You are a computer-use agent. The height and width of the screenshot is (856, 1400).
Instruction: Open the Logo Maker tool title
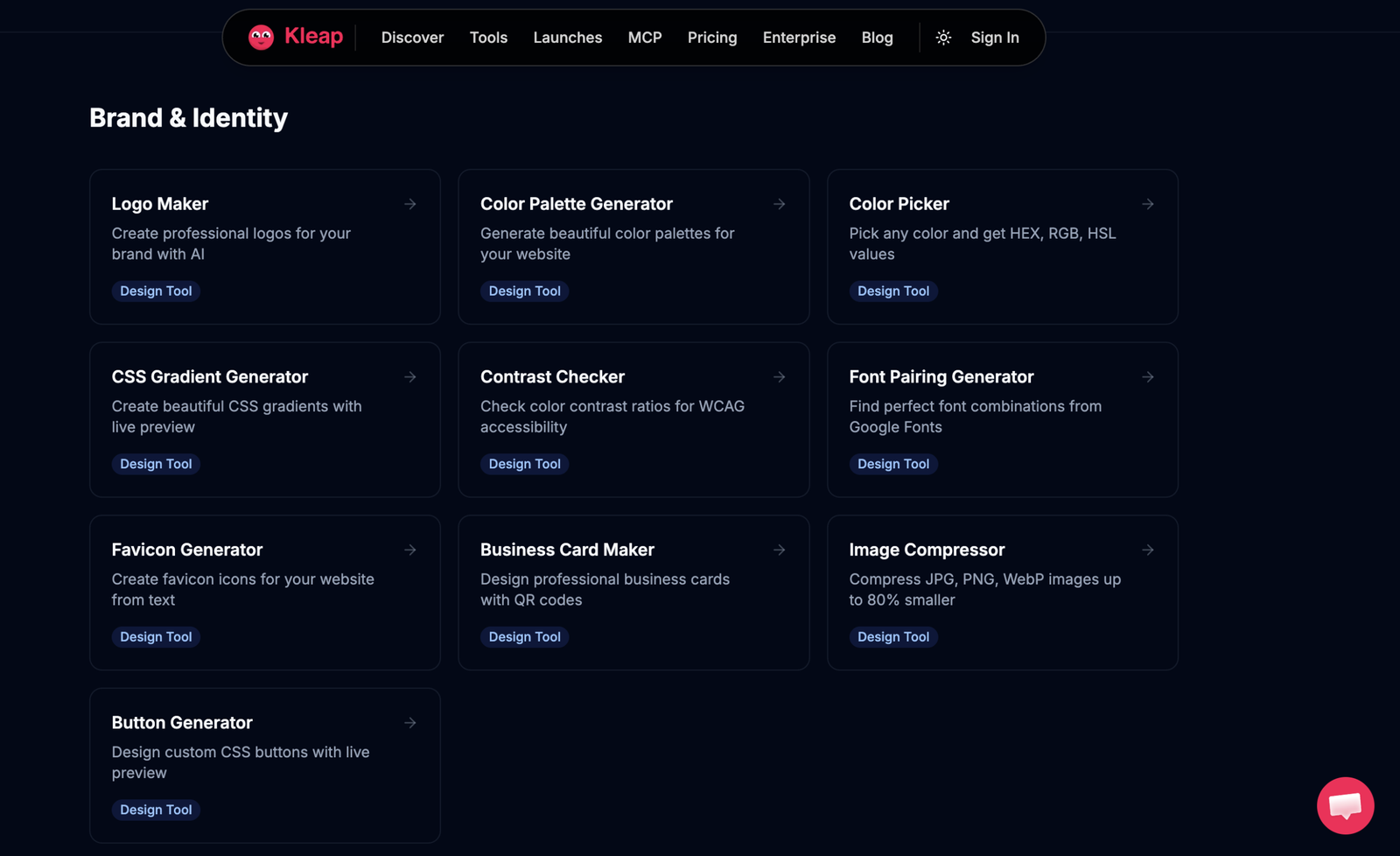[160, 204]
